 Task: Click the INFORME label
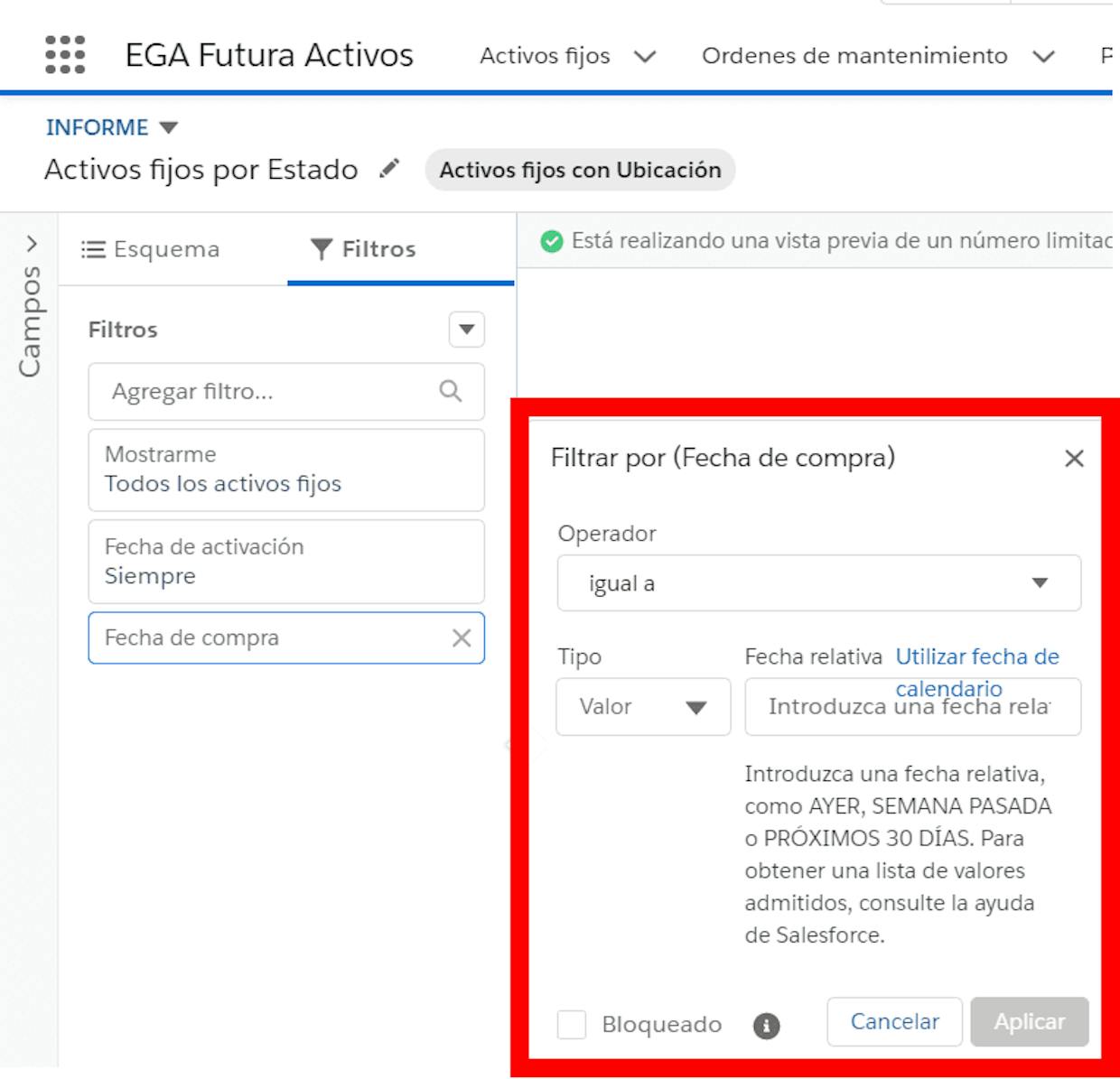(97, 127)
